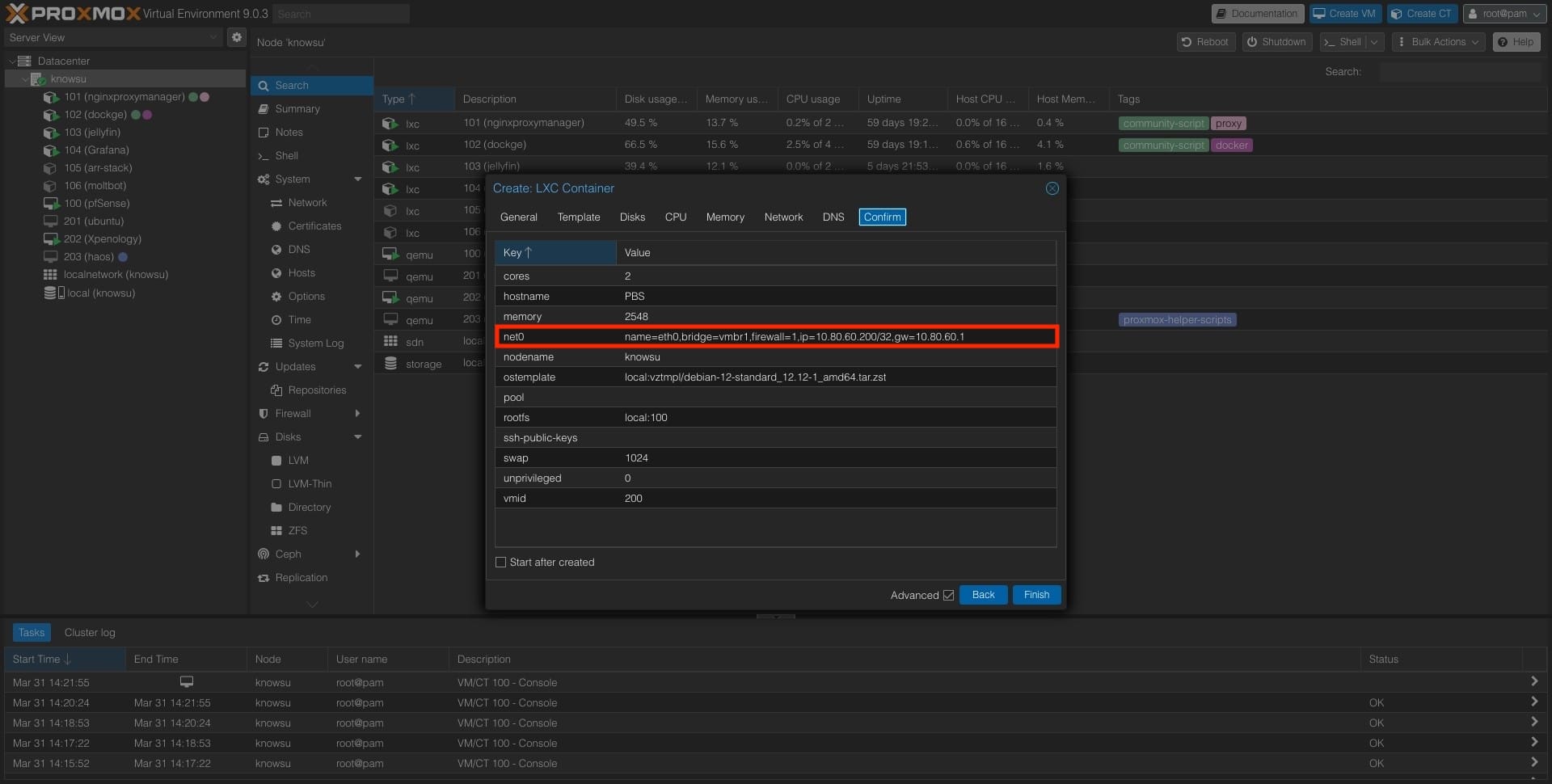
Task: Click the 100 pfSense VM icon in tree
Action: point(51,204)
